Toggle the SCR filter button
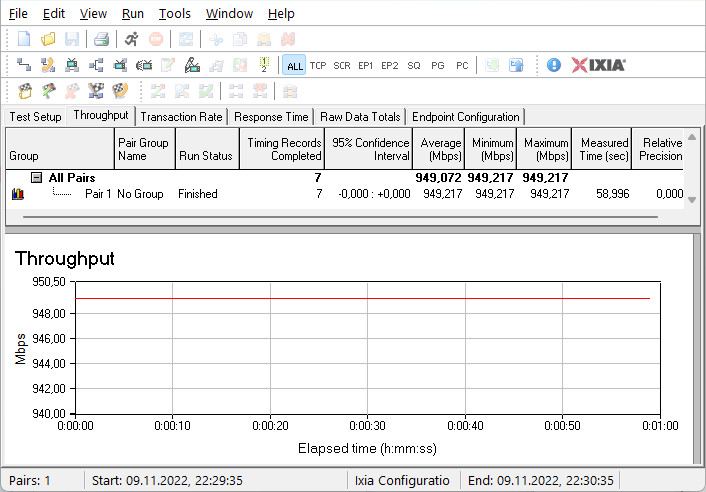This screenshot has height=492, width=706. click(x=342, y=66)
